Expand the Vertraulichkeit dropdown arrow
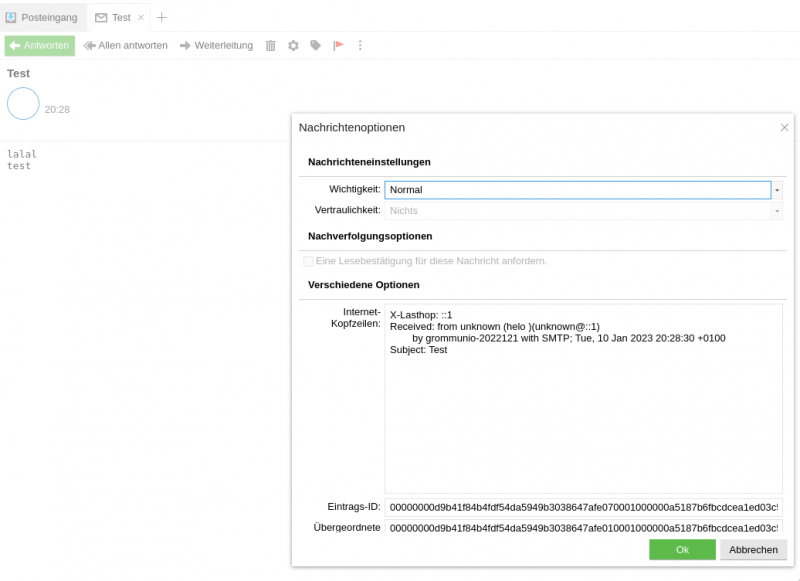 777,211
